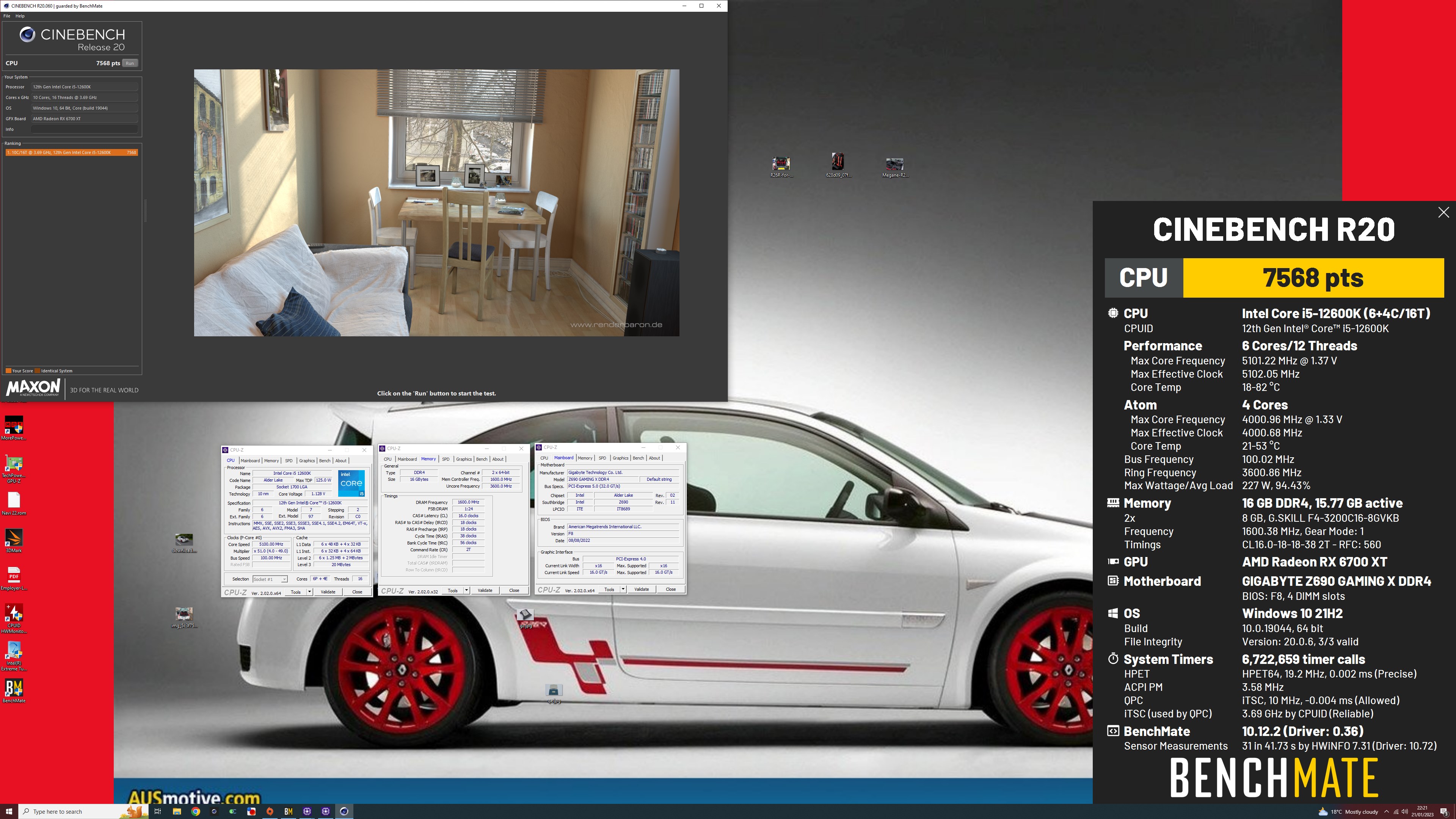This screenshot has height=819, width=1456.
Task: Select the Navi 22.rom file icon
Action: (14, 503)
